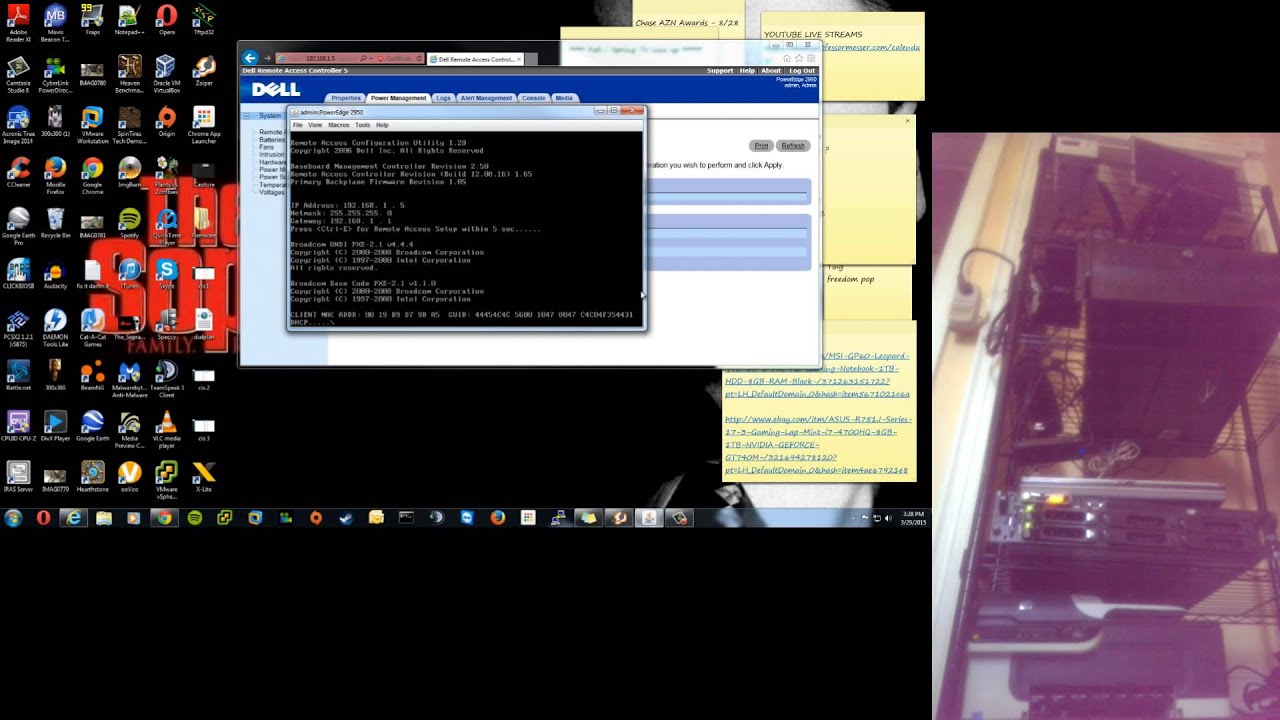Launch Spotify desktop shortcut
The height and width of the screenshot is (720, 1280).
coord(129,223)
